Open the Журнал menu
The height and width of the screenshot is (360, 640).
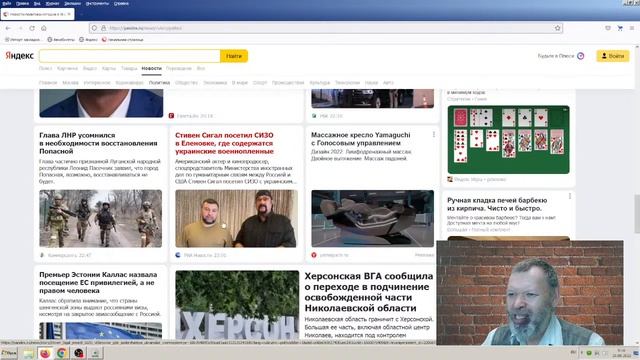click(52, 3)
